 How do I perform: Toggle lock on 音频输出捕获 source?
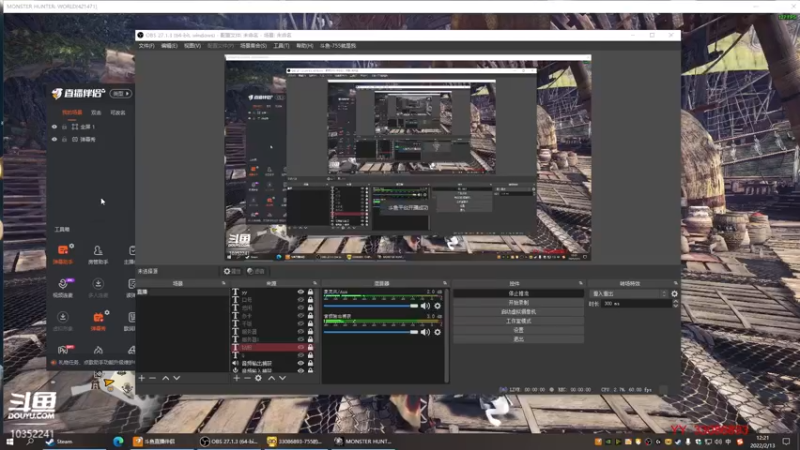[x=310, y=363]
